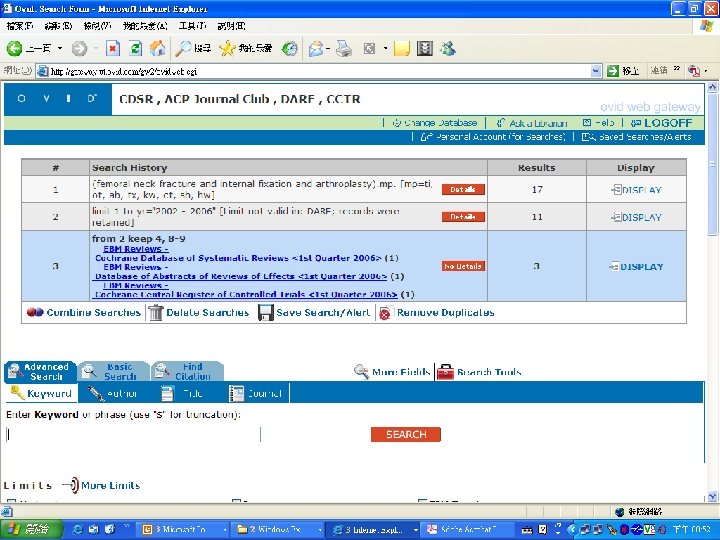This screenshot has height=540, width=720.
Task: Click DISPLAY link for search 1
Action: pyautogui.click(x=636, y=190)
